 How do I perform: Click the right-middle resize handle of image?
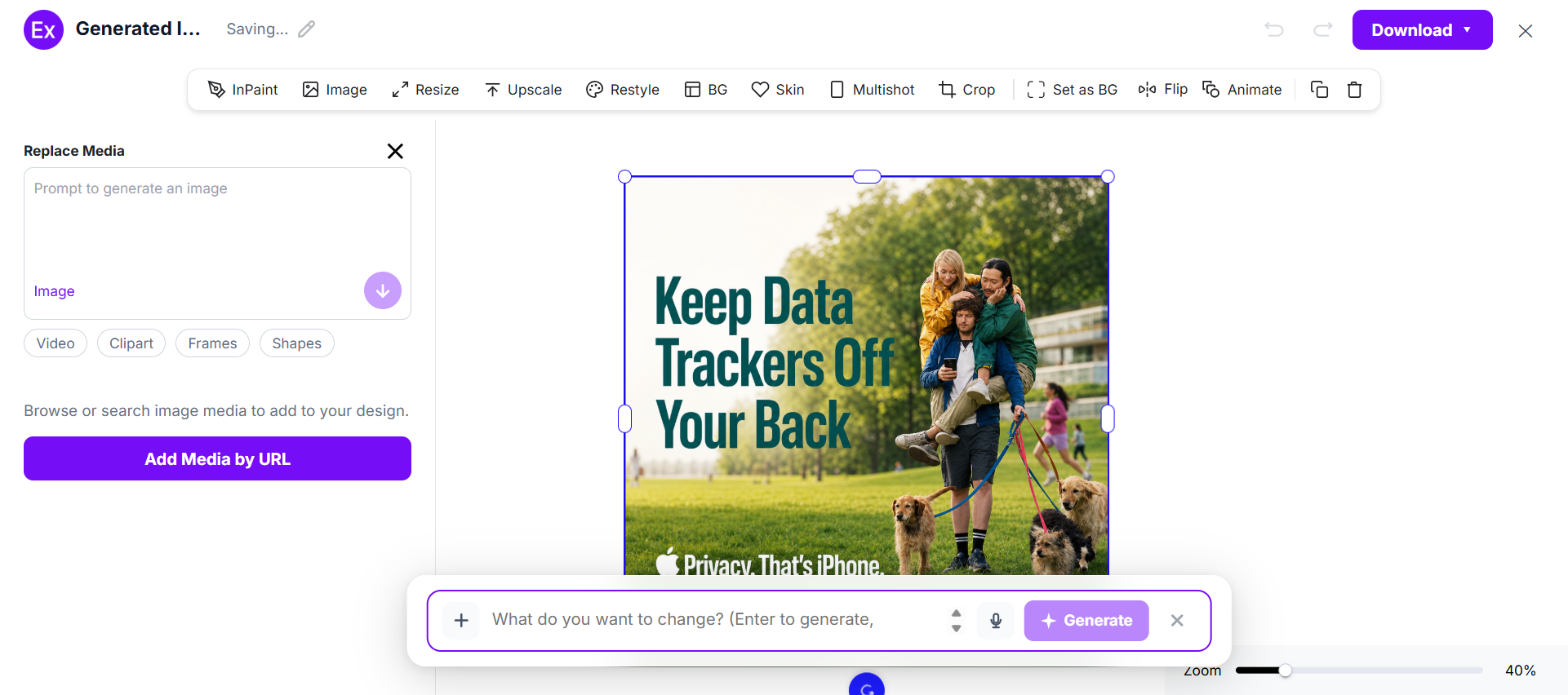(1108, 418)
